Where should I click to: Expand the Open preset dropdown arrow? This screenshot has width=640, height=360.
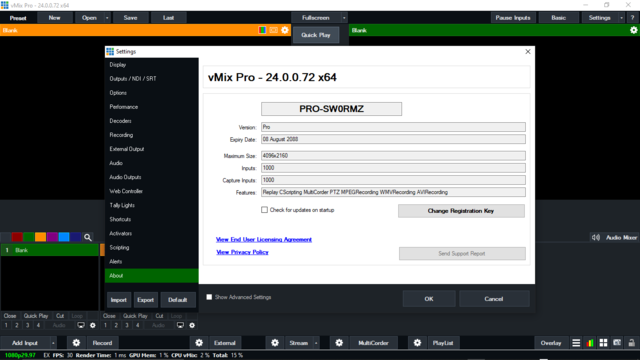coord(107,18)
